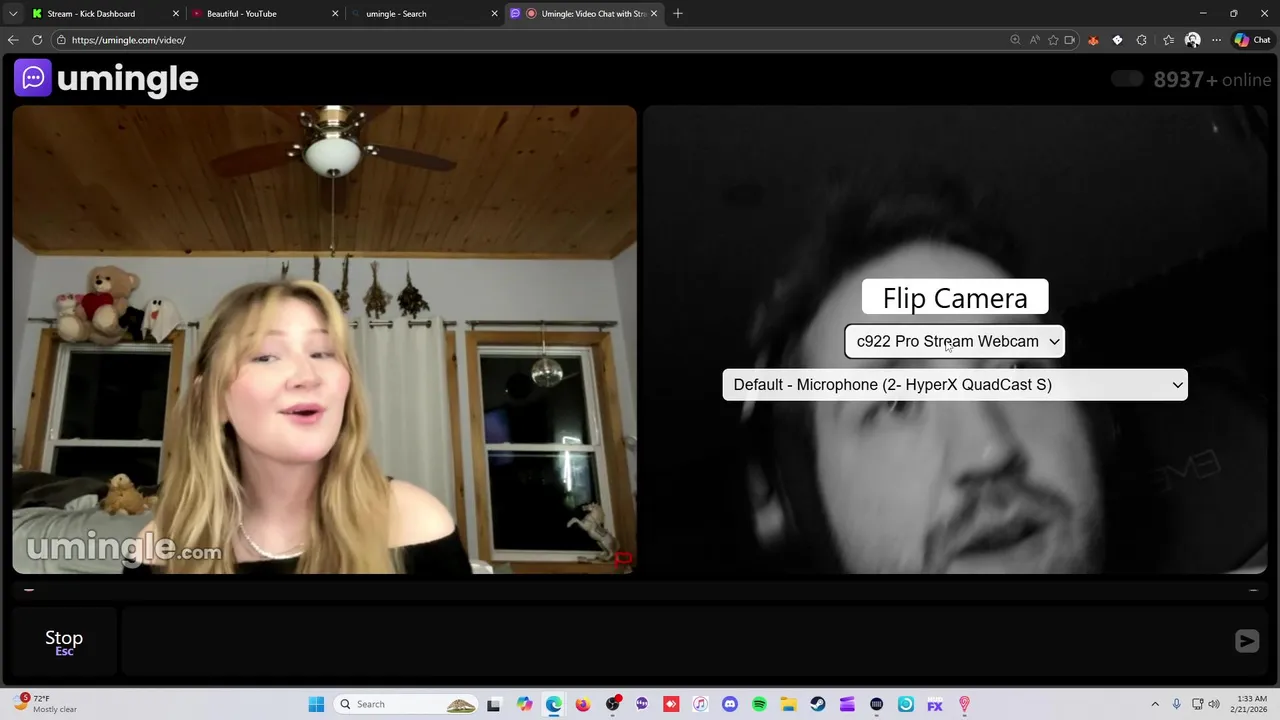Click the browser refresh icon
This screenshot has width=1280, height=720.
(37, 40)
